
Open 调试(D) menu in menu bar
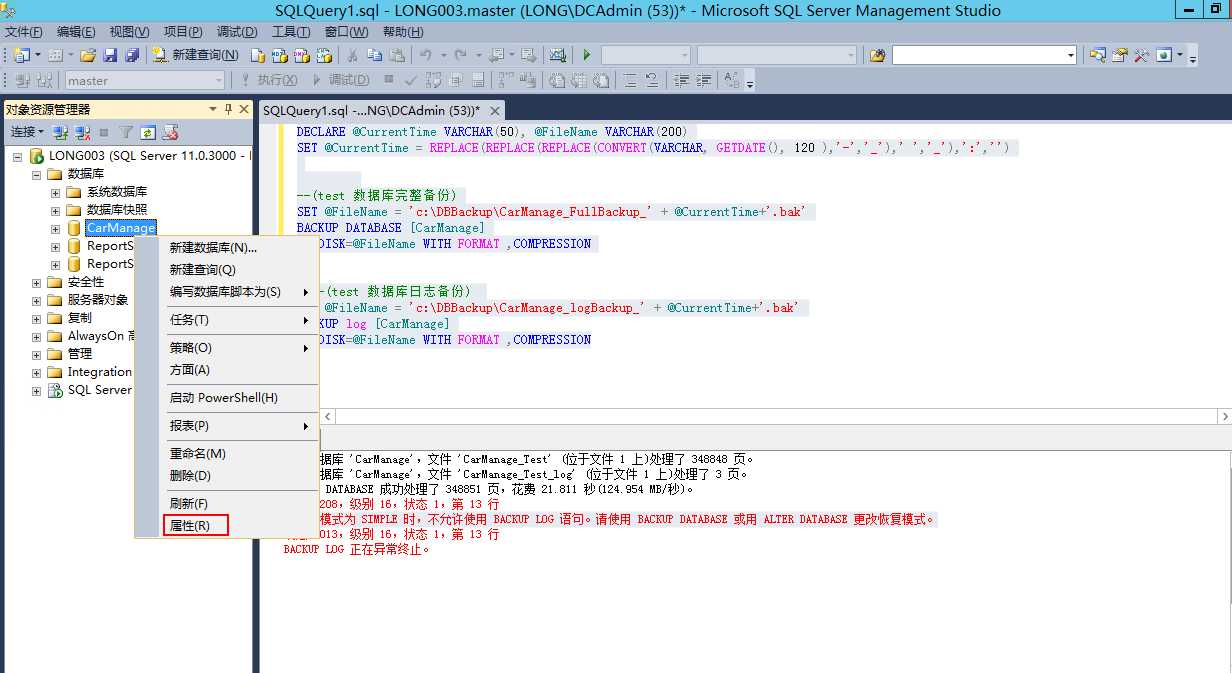[237, 32]
